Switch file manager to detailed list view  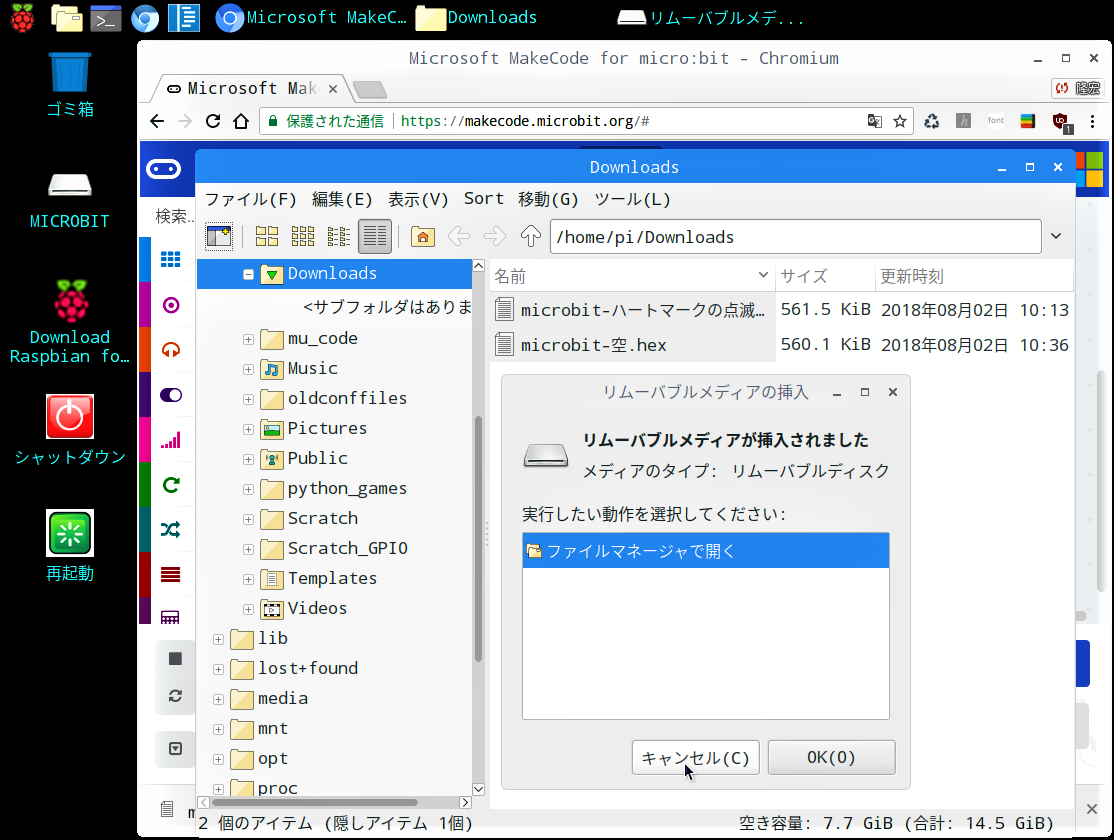click(x=374, y=236)
